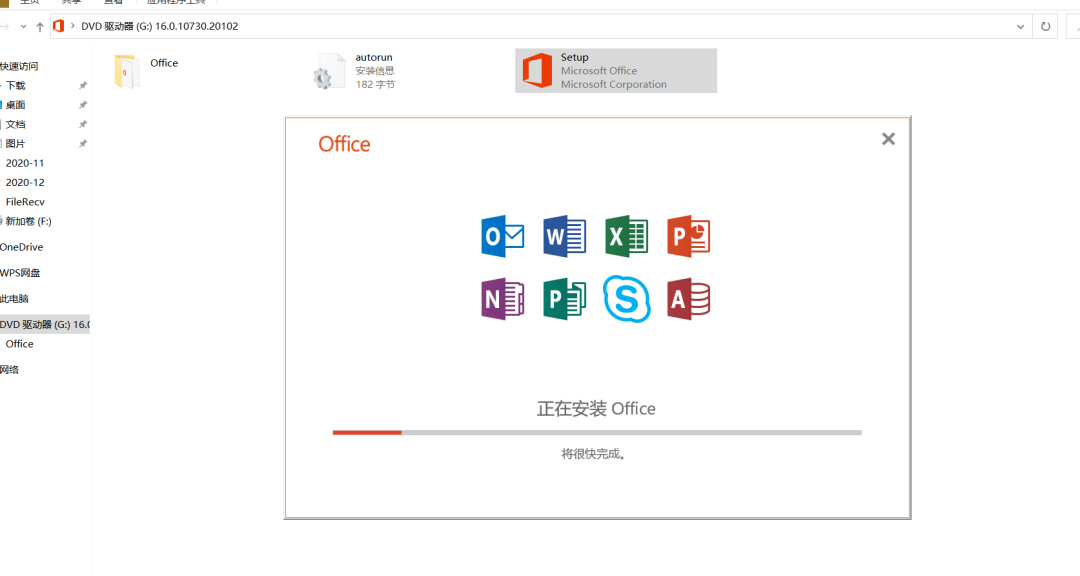
Task: Click the 正在安装 Office status text
Action: (x=596, y=409)
